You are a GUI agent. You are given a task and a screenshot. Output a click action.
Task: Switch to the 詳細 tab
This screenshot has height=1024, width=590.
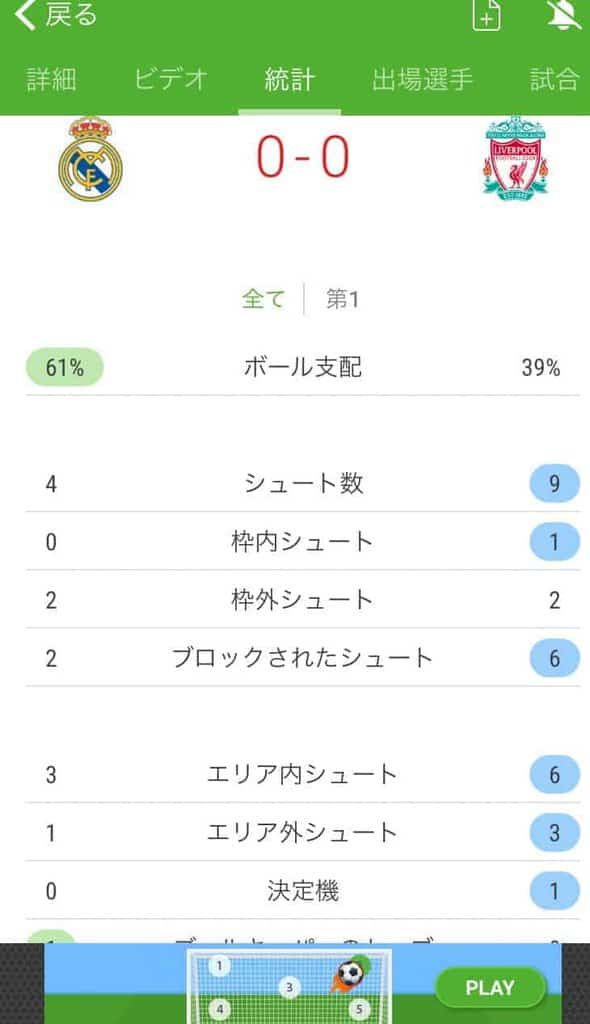52,80
